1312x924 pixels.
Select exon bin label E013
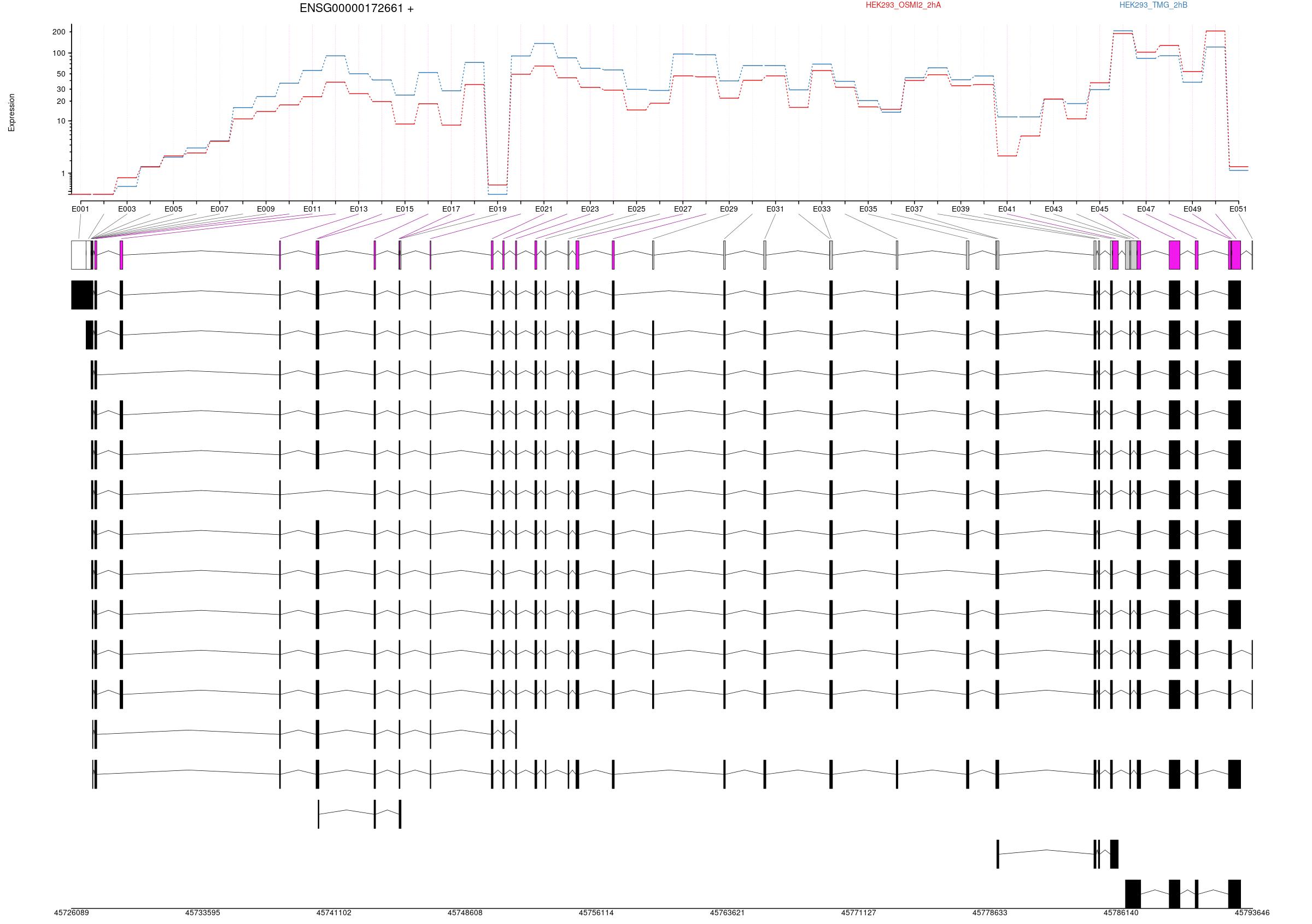[359, 209]
